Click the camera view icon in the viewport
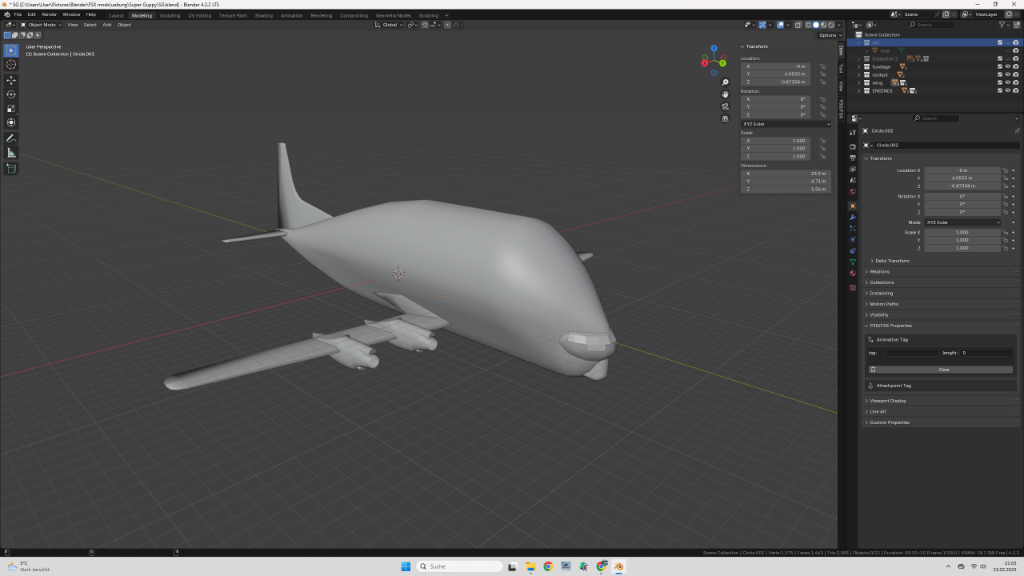 [725, 106]
